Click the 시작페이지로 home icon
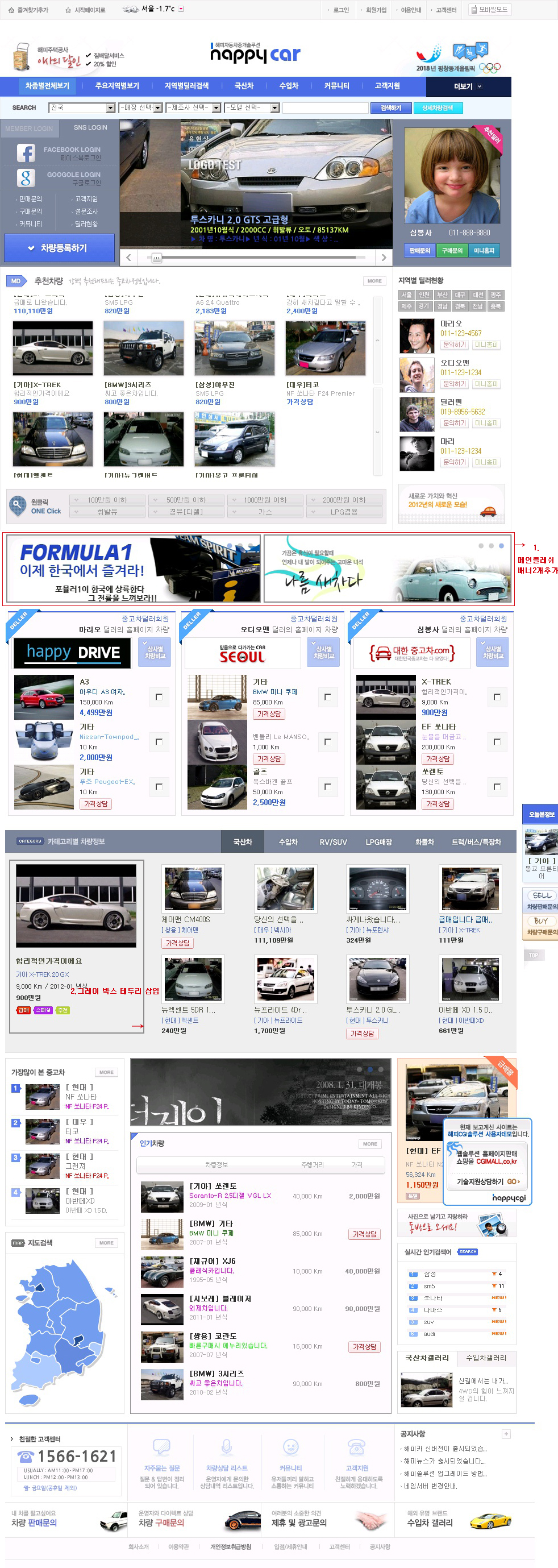The width and height of the screenshot is (558, 1568). (68, 10)
